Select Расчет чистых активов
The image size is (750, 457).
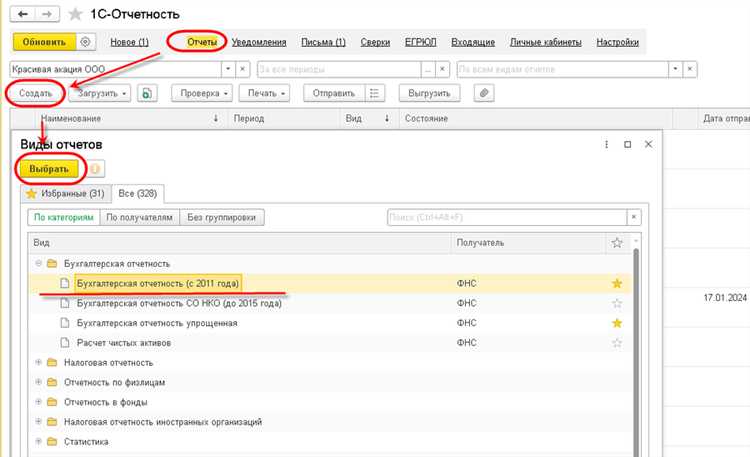pyautogui.click(x=124, y=343)
